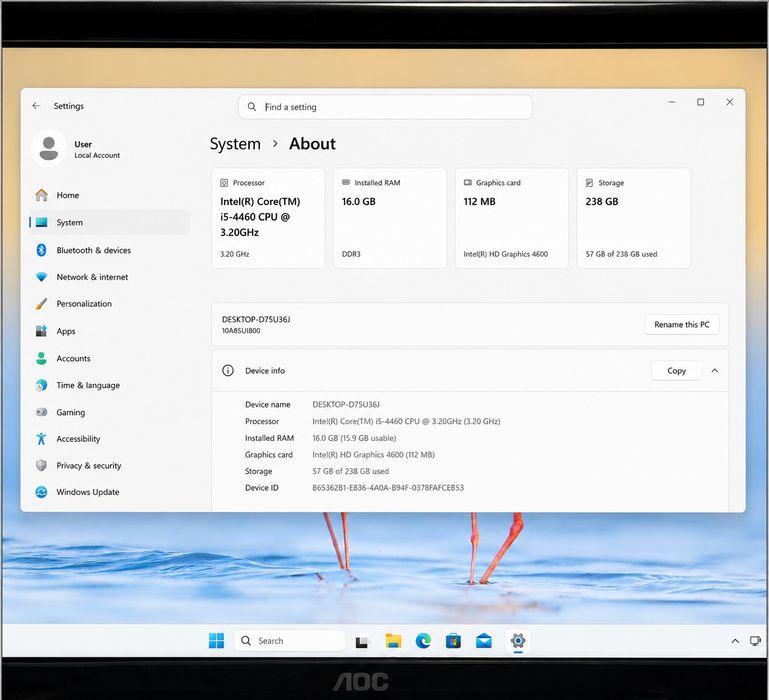
Task: Click System in the breadcrumb
Action: tap(235, 144)
